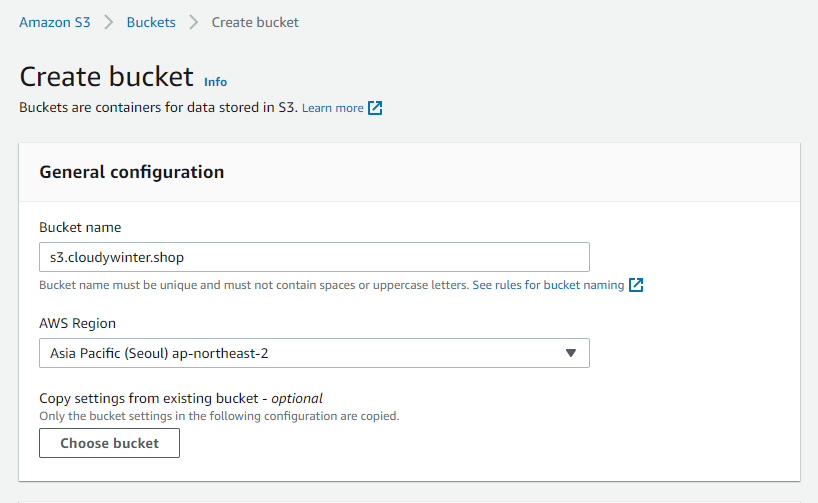Open the Learn more link
This screenshot has height=503, width=818.
point(333,108)
